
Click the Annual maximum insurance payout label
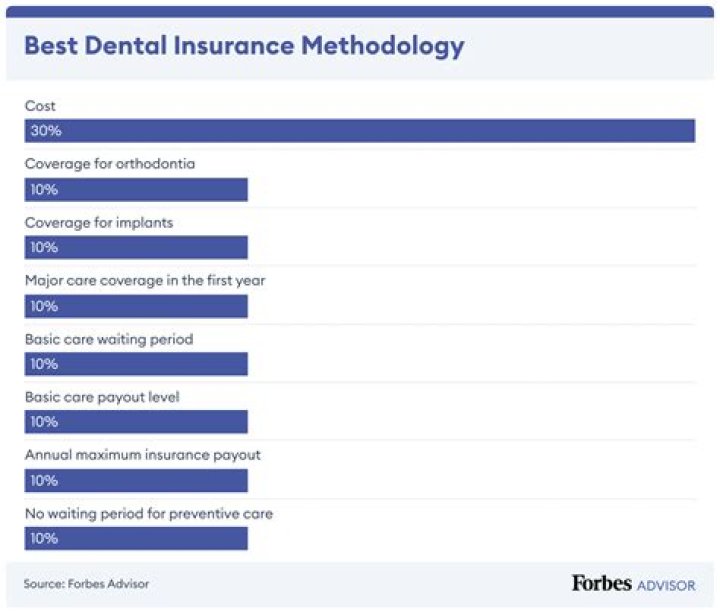pos(142,455)
